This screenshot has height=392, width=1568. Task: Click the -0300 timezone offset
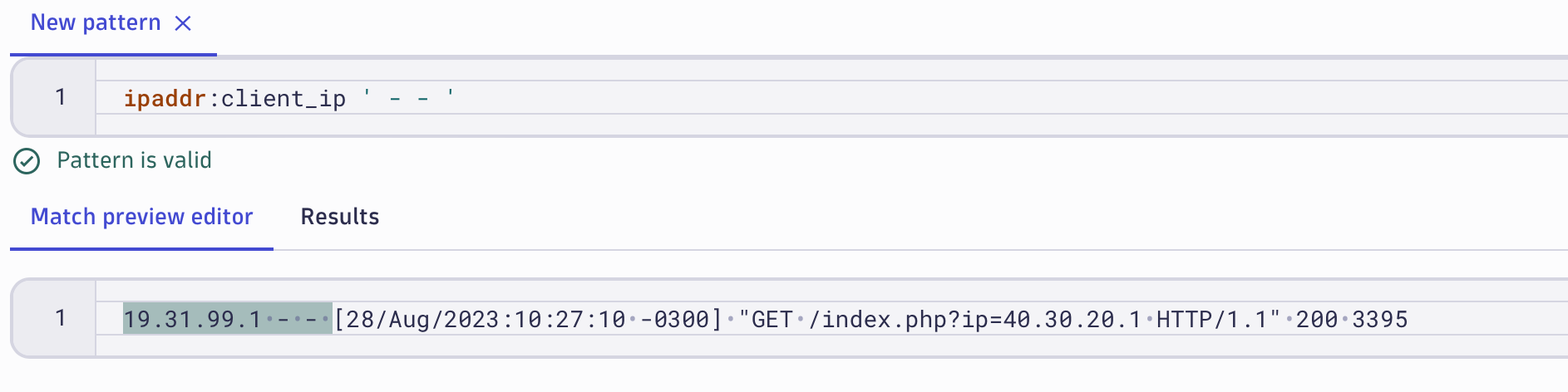click(674, 319)
